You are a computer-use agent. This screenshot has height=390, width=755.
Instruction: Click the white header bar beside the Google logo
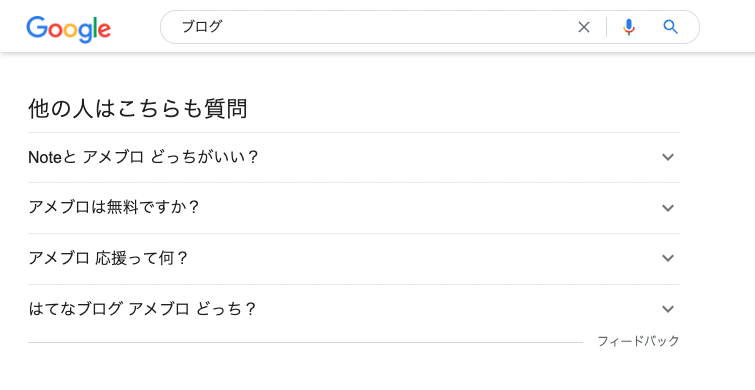point(136,27)
